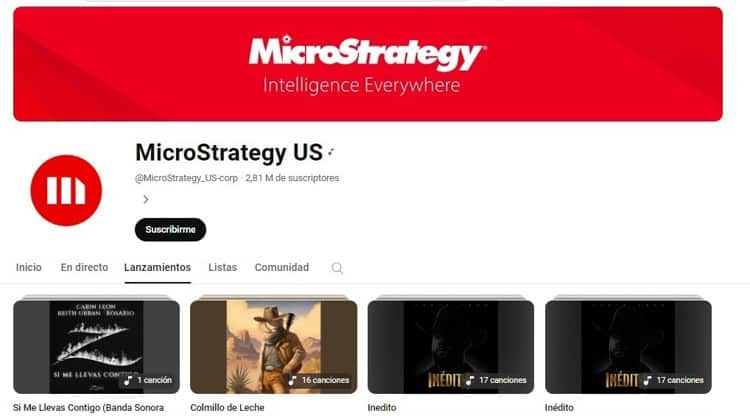Open the Comunidad tab
This screenshot has width=750, height=416.
click(x=282, y=267)
